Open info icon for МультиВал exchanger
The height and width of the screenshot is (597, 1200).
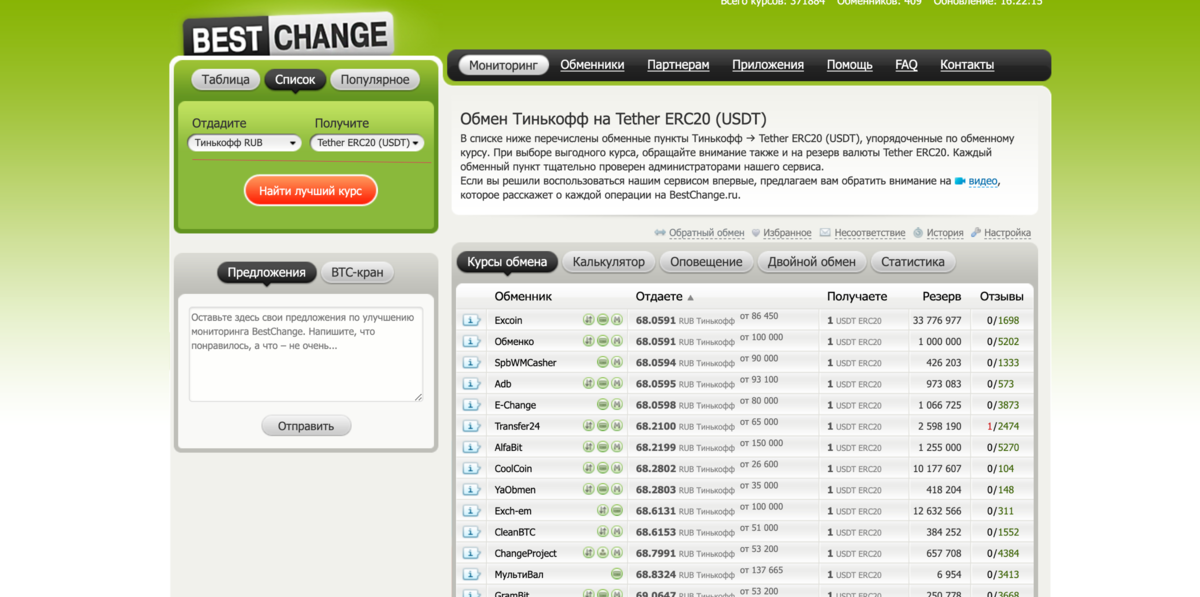tap(471, 575)
